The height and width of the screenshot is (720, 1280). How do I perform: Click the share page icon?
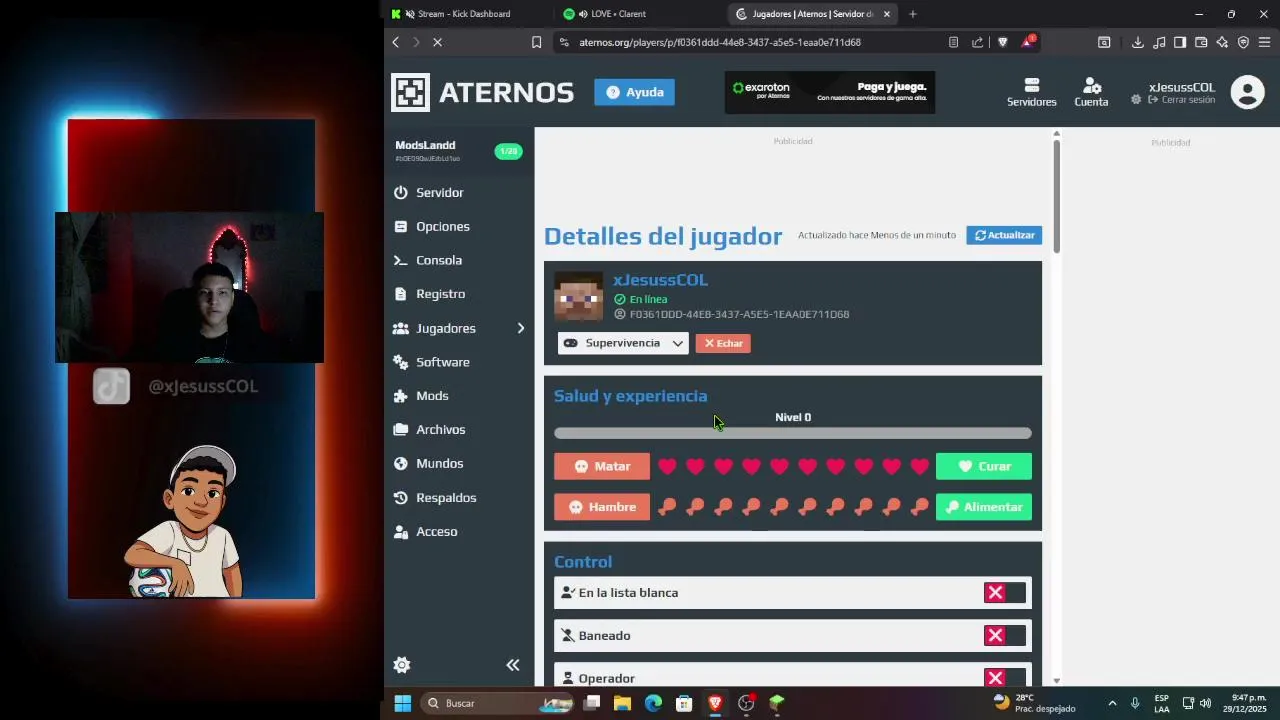[977, 42]
